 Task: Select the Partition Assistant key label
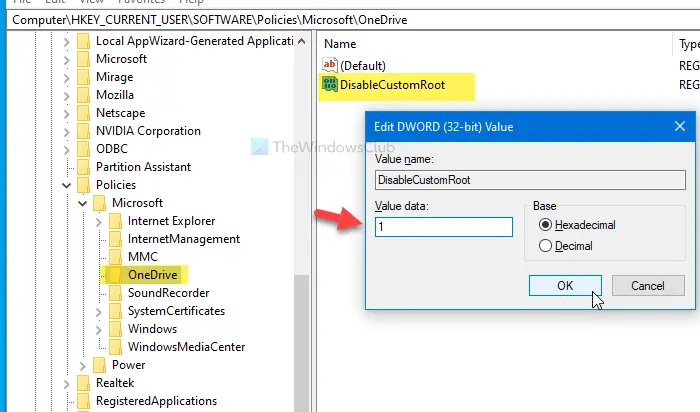pyautogui.click(x=143, y=167)
